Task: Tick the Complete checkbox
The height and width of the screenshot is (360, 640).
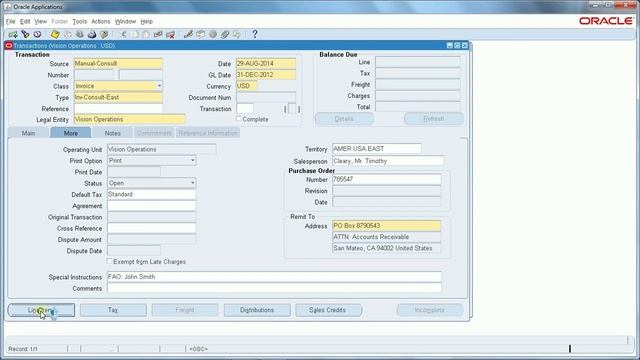Action: click(239, 119)
